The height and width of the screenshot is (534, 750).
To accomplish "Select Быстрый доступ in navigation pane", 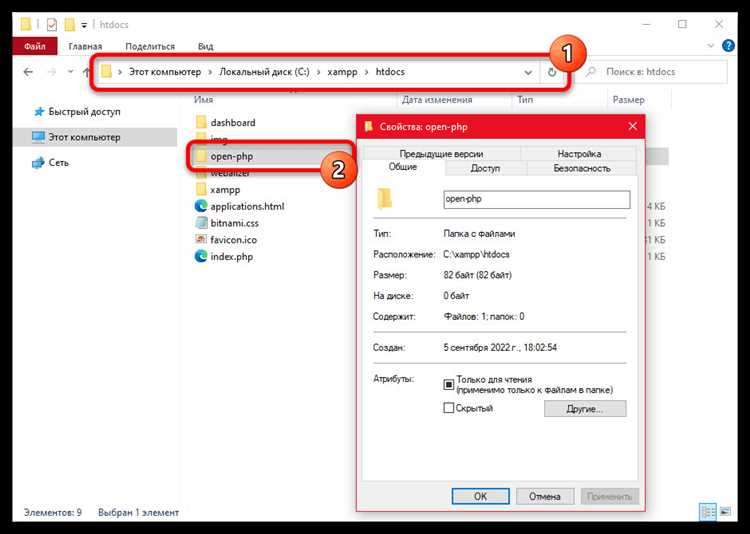I will click(x=84, y=111).
